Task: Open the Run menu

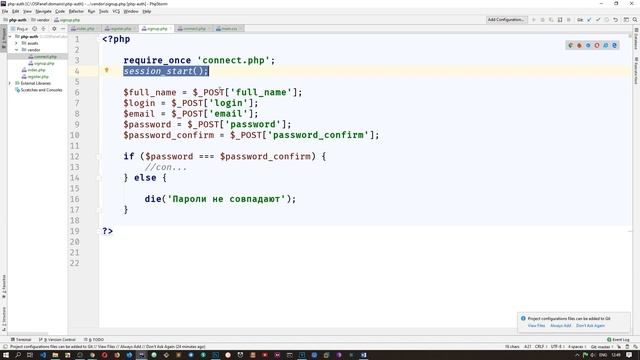Action: tap(91, 11)
